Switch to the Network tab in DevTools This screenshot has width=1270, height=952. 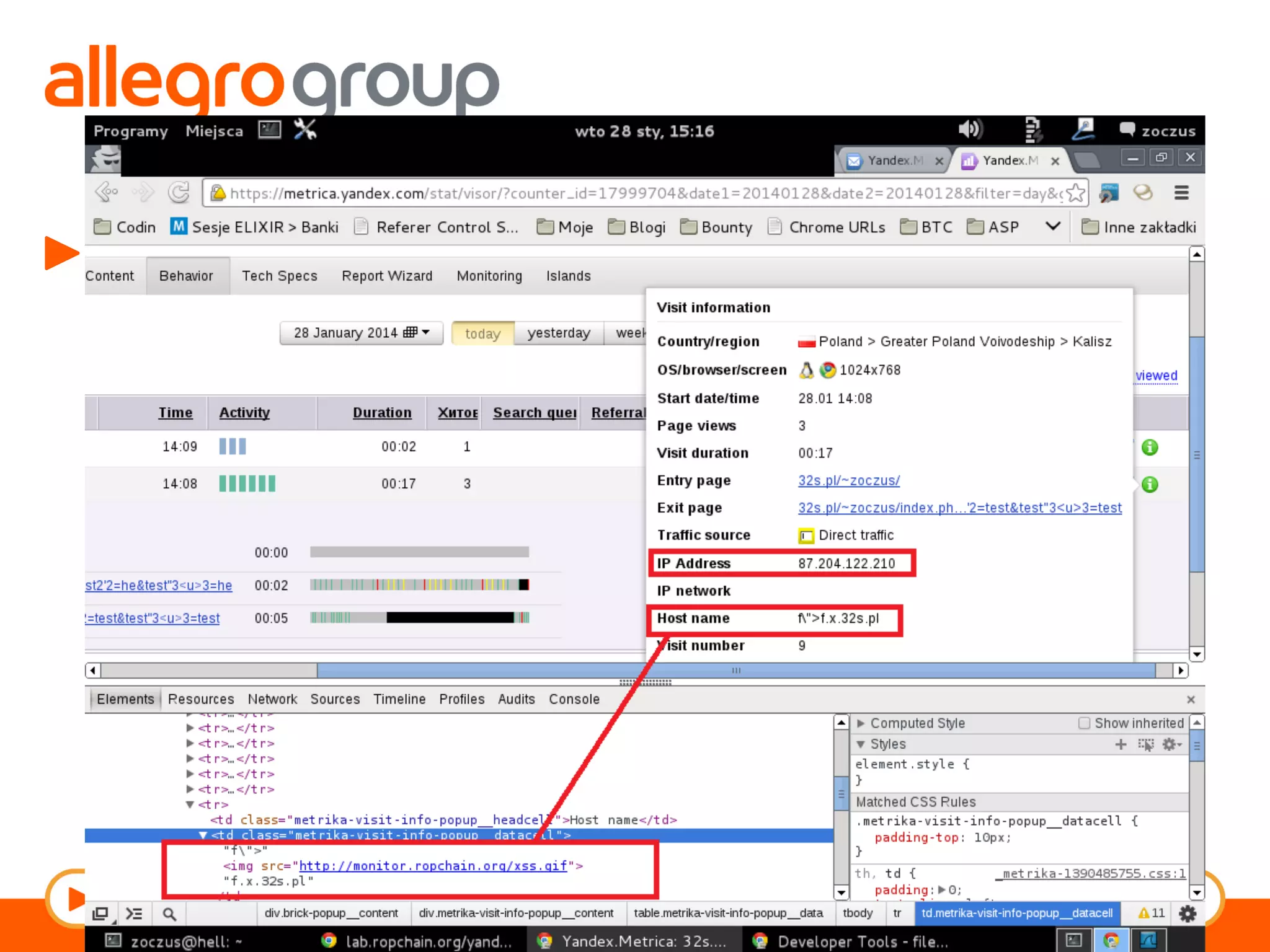tap(272, 699)
